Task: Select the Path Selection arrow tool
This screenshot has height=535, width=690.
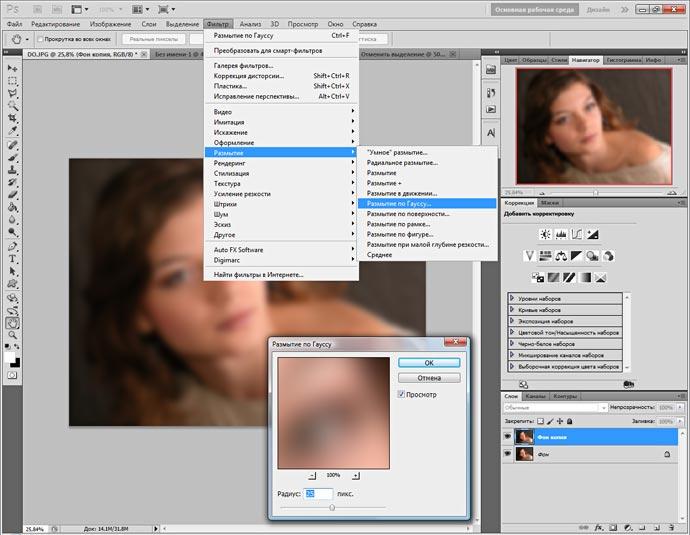Action: tap(12, 271)
